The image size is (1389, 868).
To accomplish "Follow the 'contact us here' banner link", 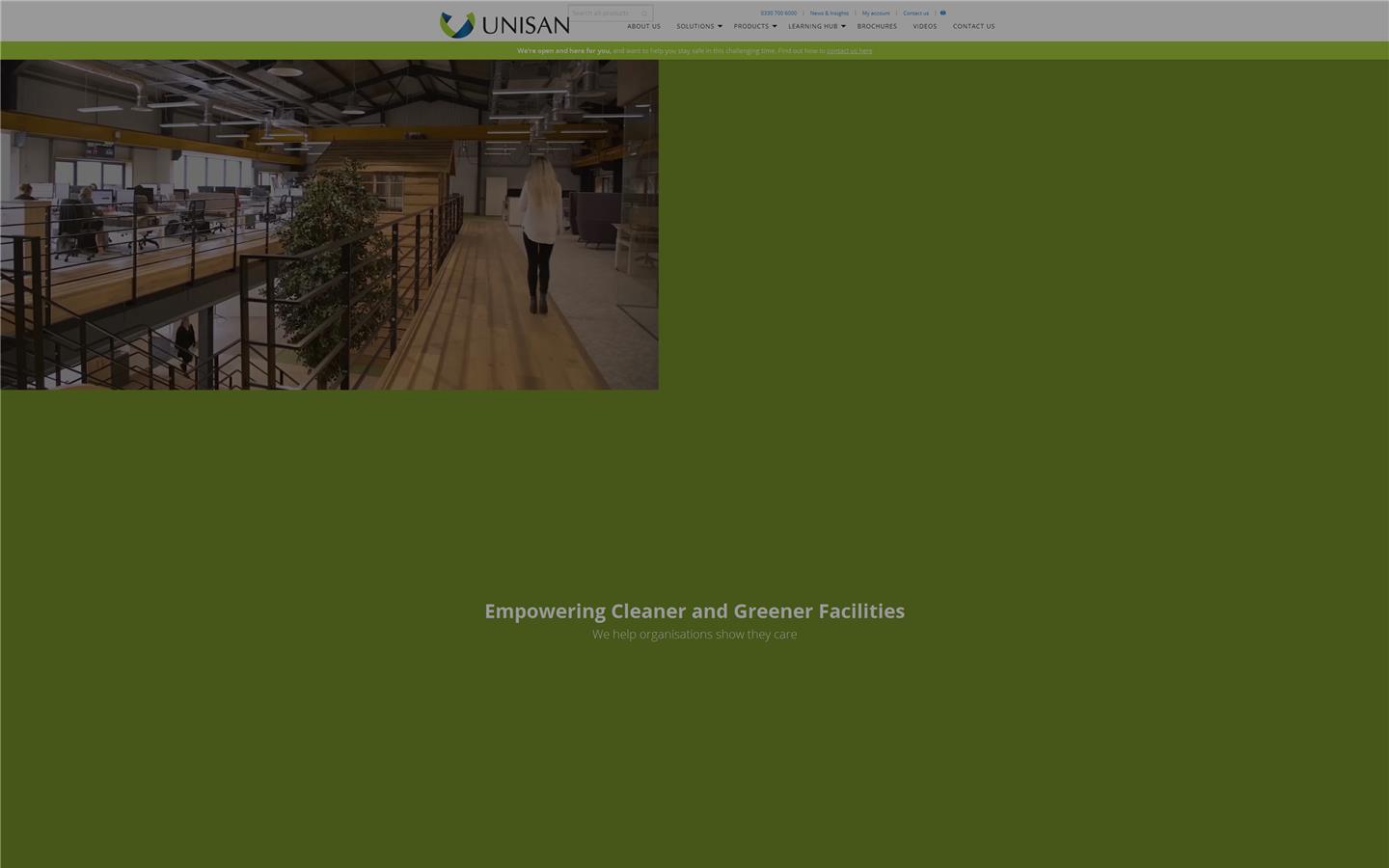I will pyautogui.click(x=849, y=51).
